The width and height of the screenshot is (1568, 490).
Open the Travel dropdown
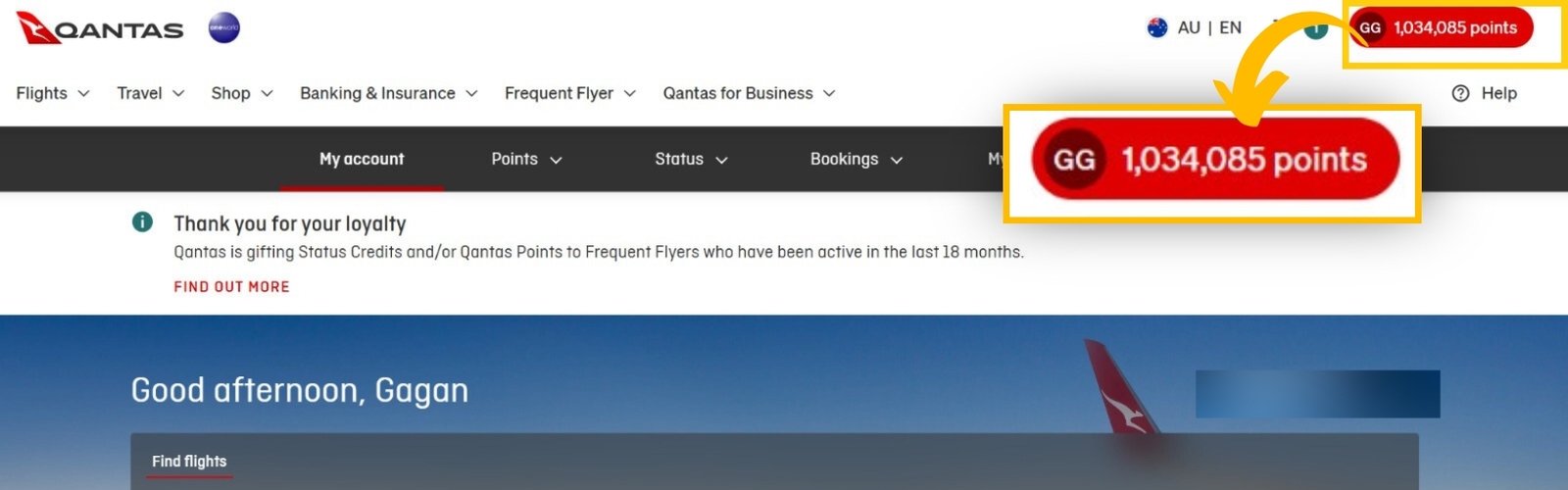pos(150,93)
